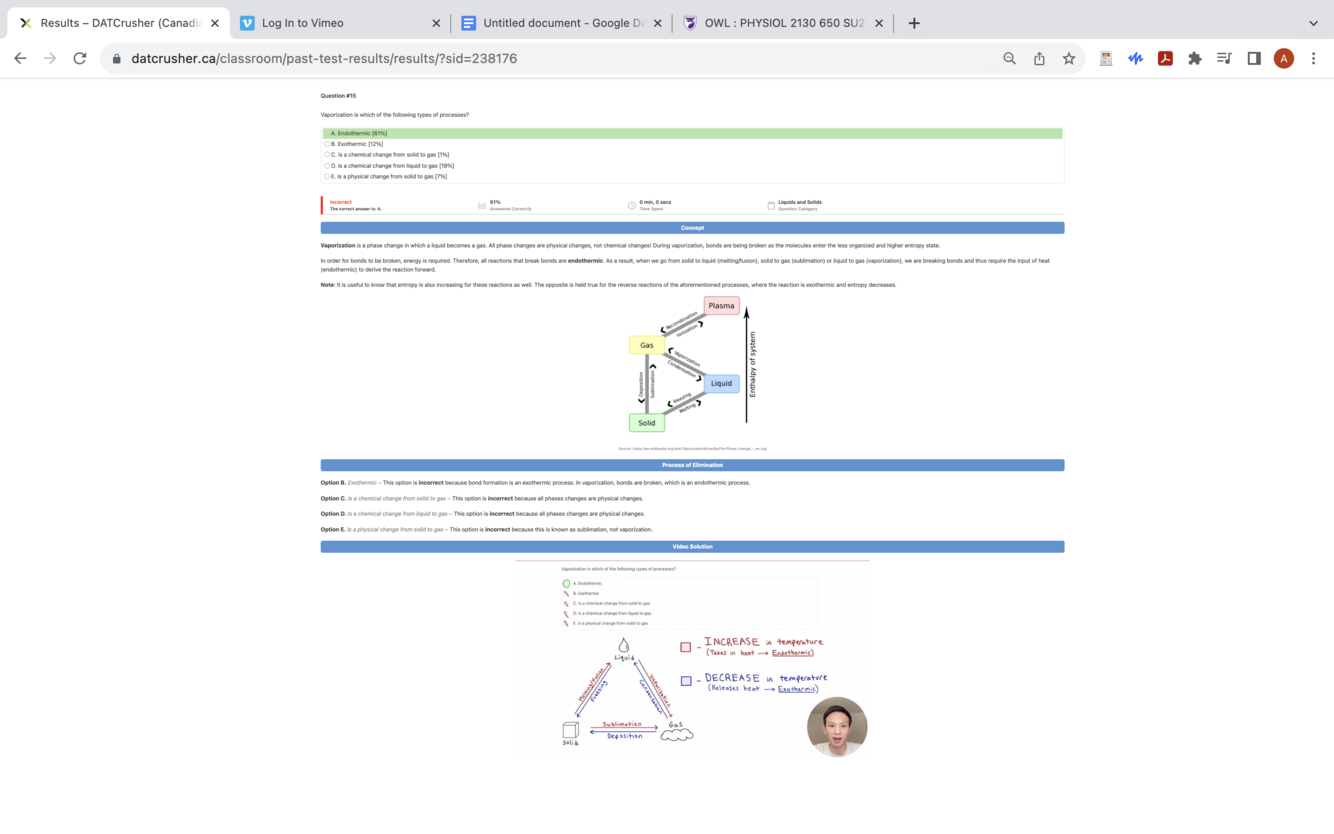
Task: Toggle the browser side panel
Action: click(x=1254, y=58)
